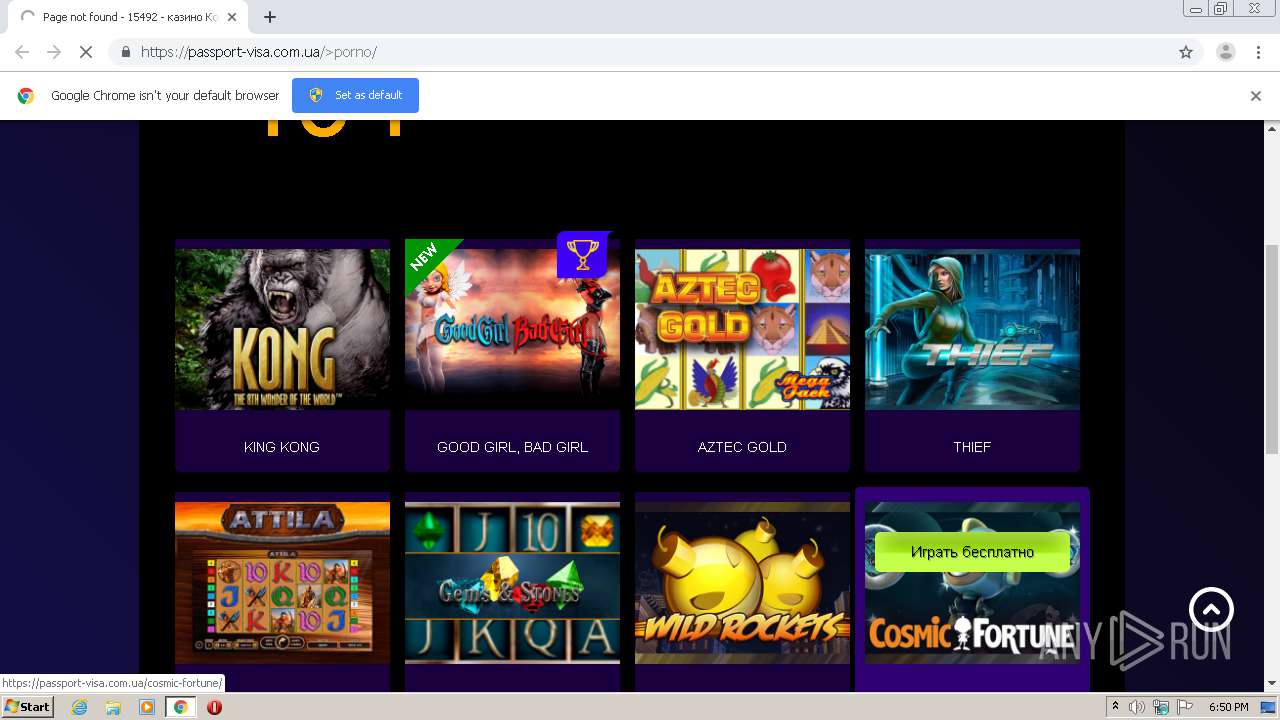
Task: Open the media player taskbar icon
Action: pyautogui.click(x=147, y=707)
